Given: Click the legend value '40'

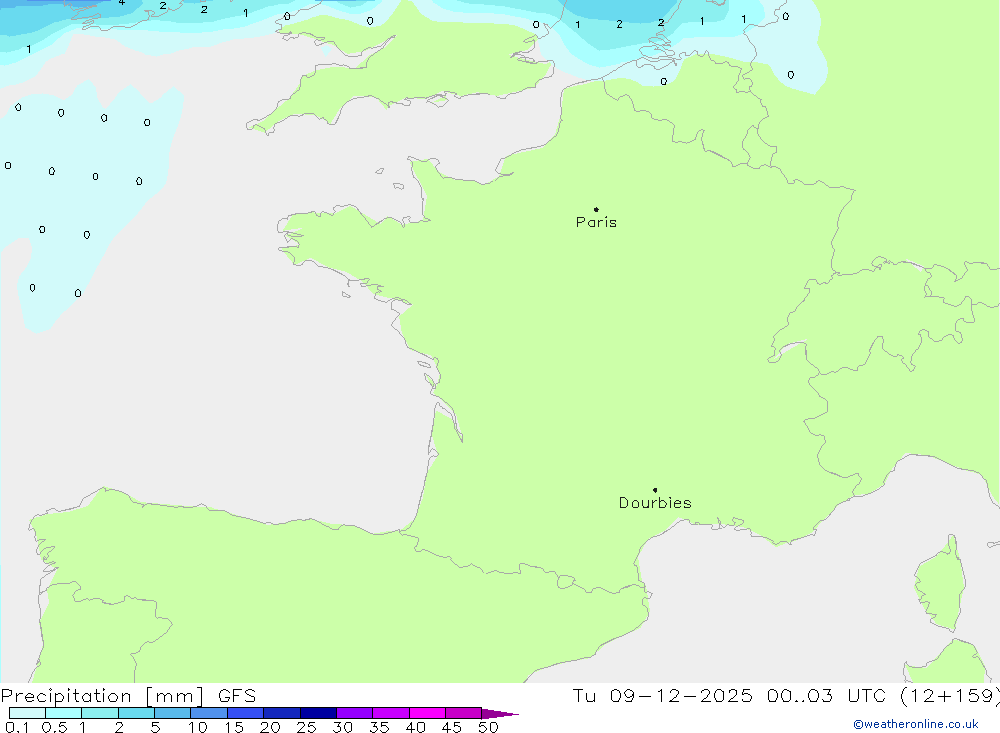Looking at the screenshot, I should (x=415, y=727).
